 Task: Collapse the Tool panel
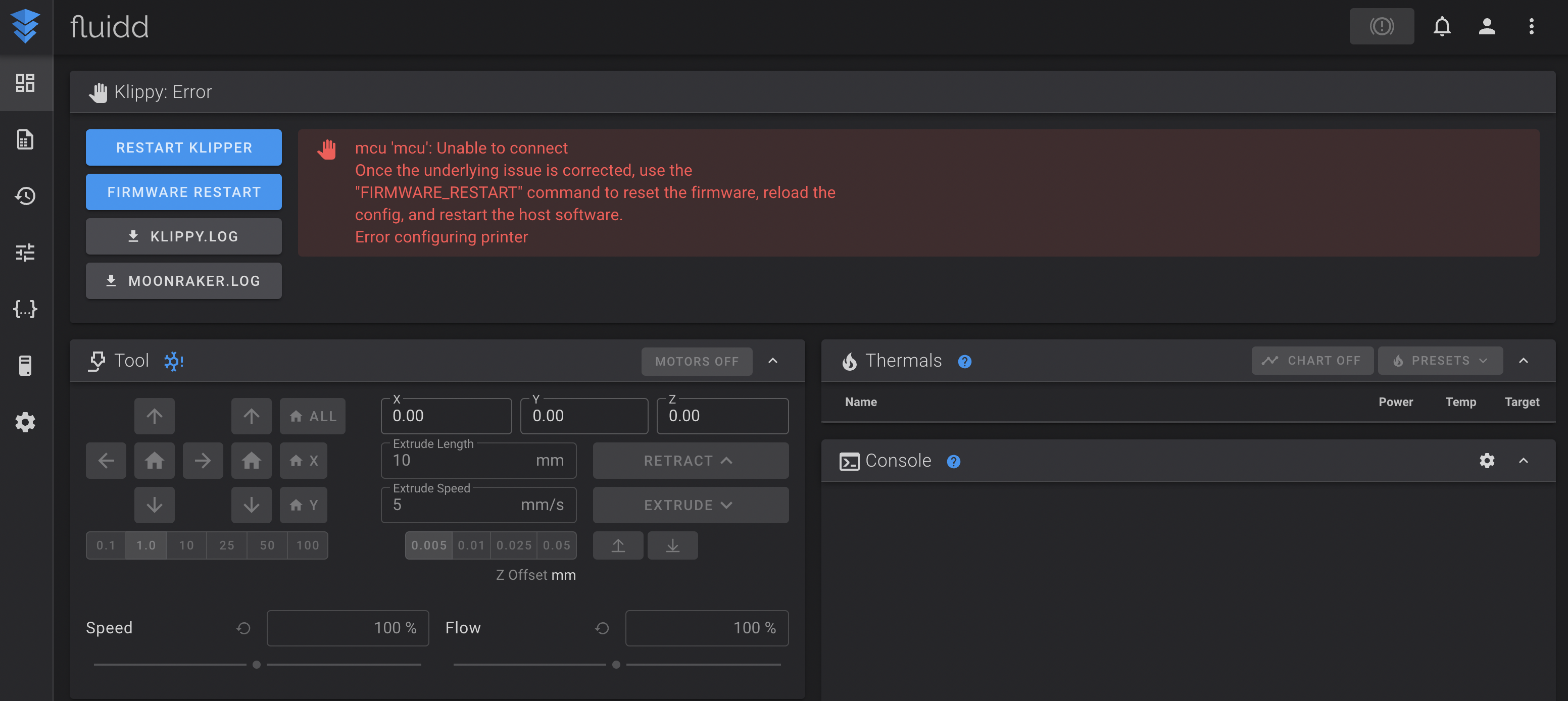click(x=772, y=361)
